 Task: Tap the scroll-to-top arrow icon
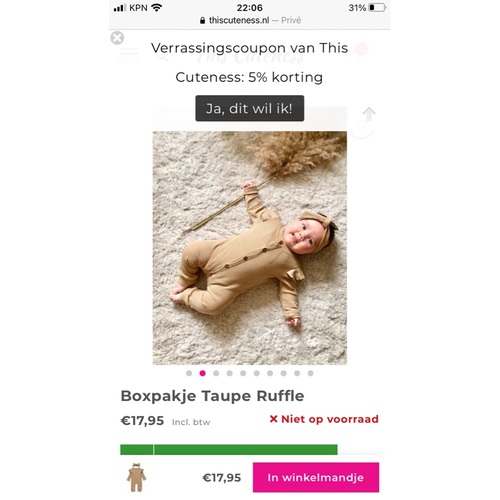(369, 114)
